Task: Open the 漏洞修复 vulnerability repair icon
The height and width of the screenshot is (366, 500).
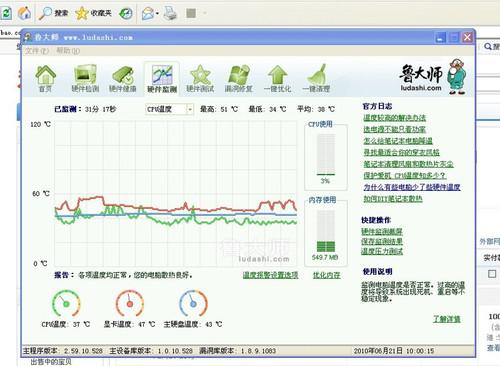Action: coord(239,79)
